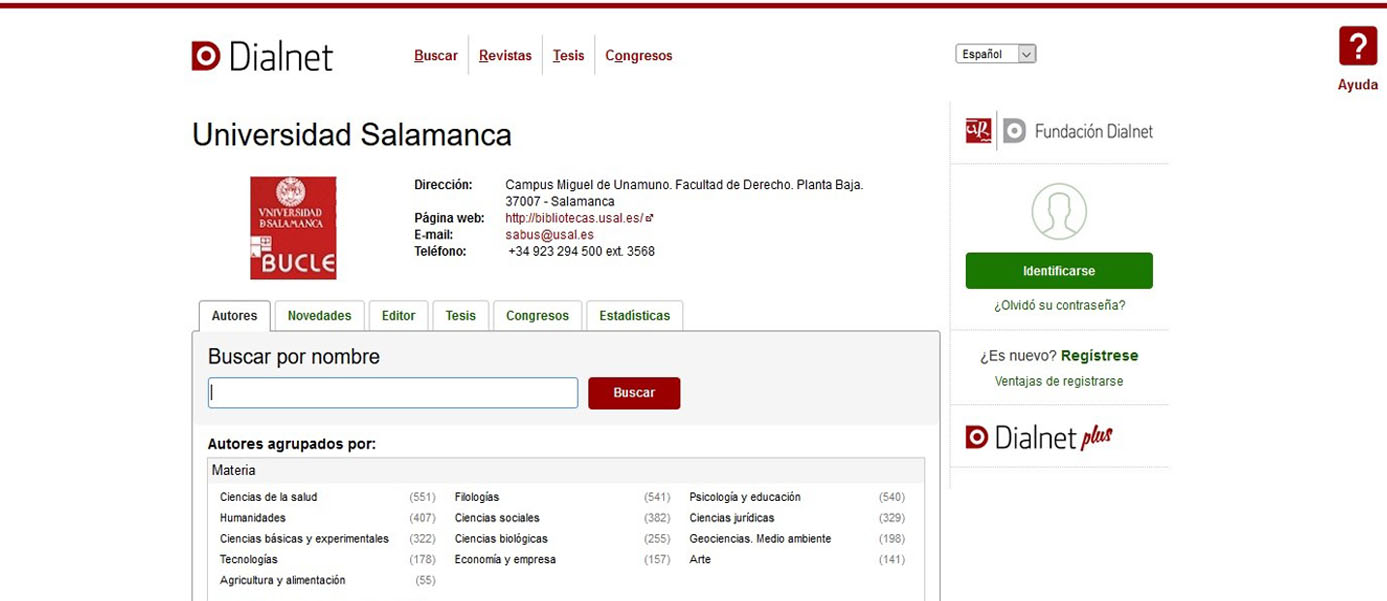Select the address line Campus Miguel de Unamuno
Image resolution: width=1387 pixels, height=601 pixels.
tap(684, 185)
